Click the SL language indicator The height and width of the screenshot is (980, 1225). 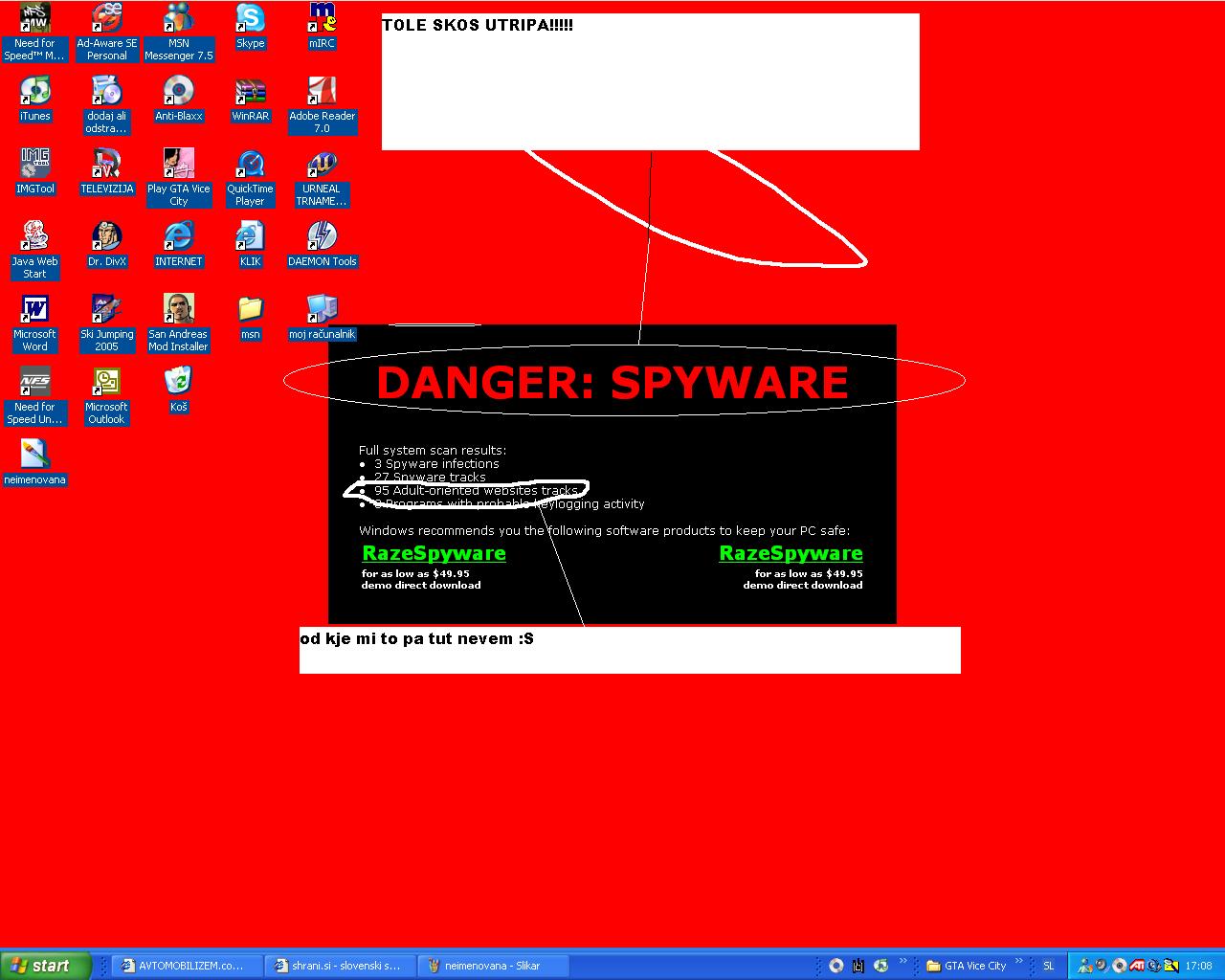[1048, 966]
